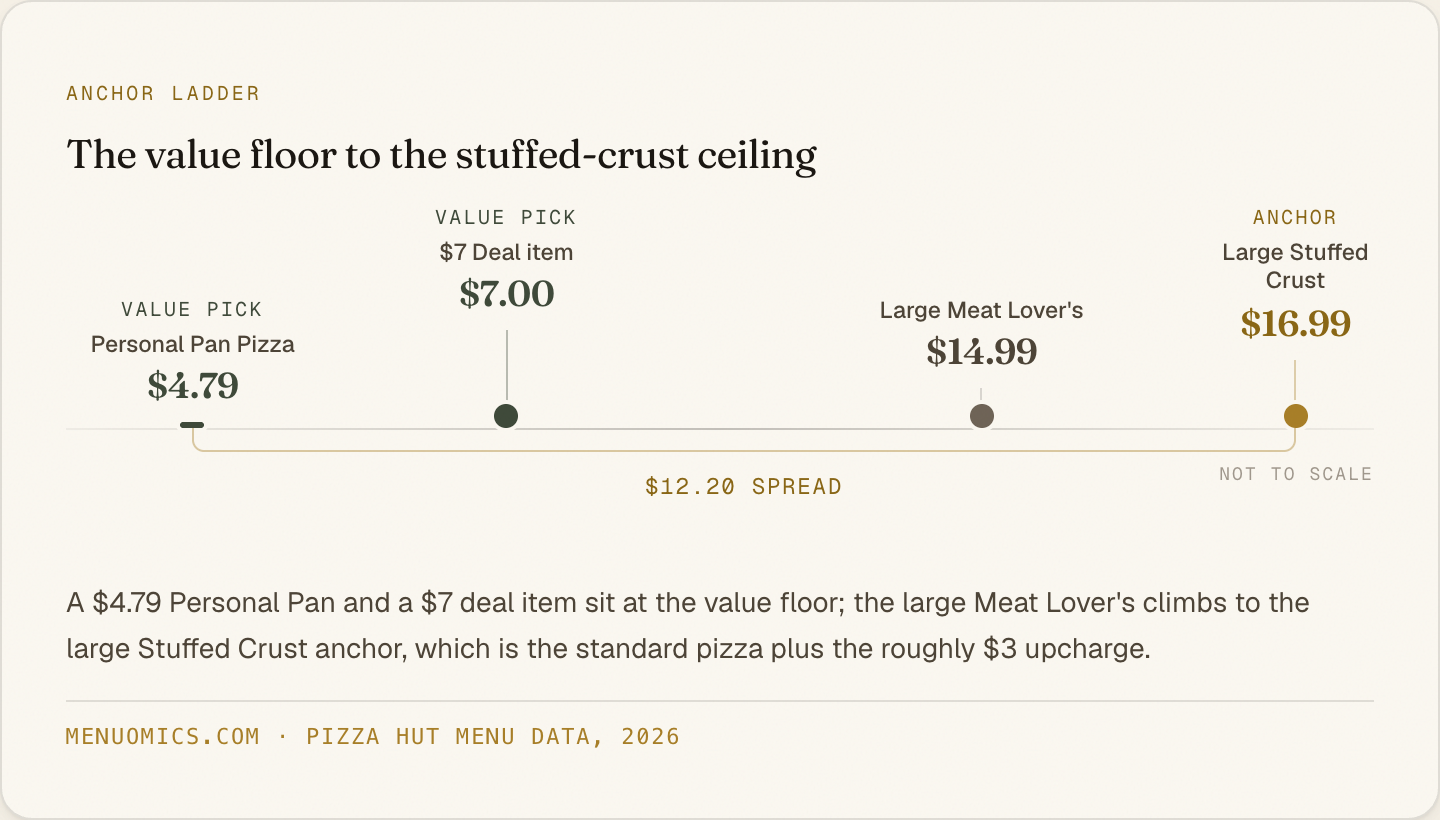The height and width of the screenshot is (820, 1440).
Task: Select the brown-gray $14.99 marker dot
Action: tap(982, 416)
